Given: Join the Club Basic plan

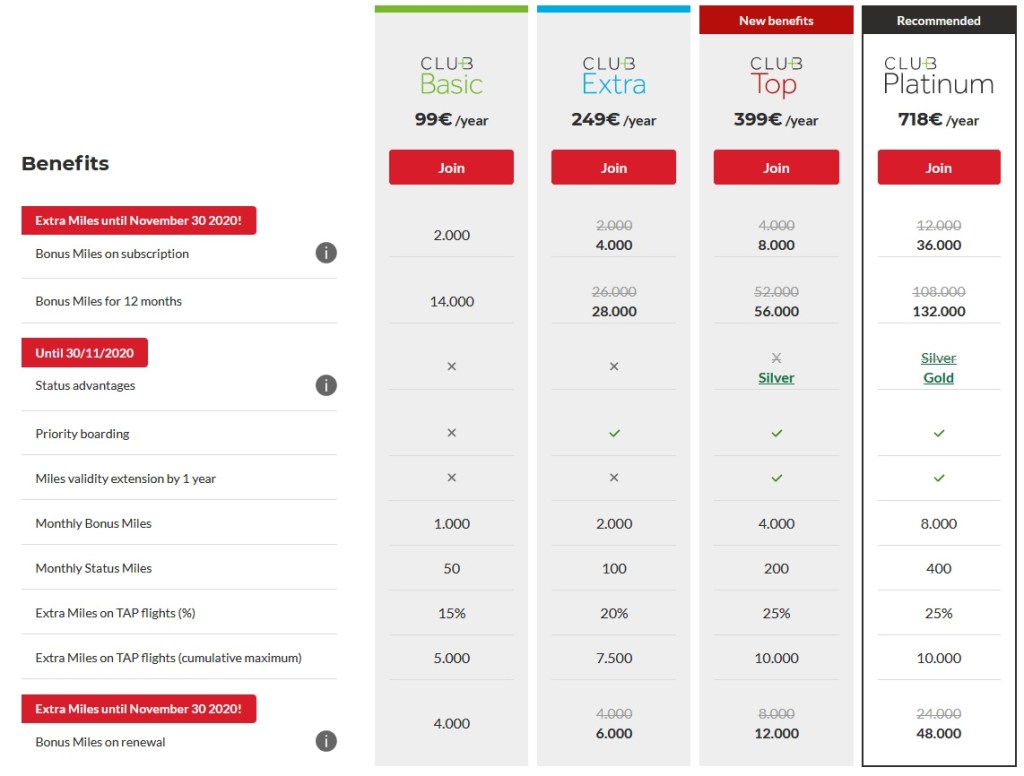Looking at the screenshot, I should (451, 167).
